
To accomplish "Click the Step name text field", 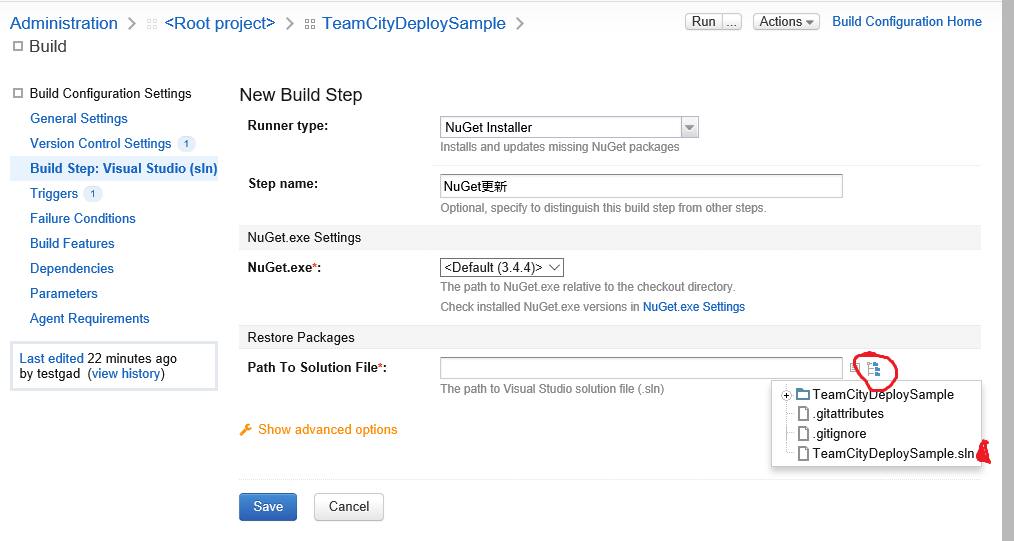I will point(641,186).
